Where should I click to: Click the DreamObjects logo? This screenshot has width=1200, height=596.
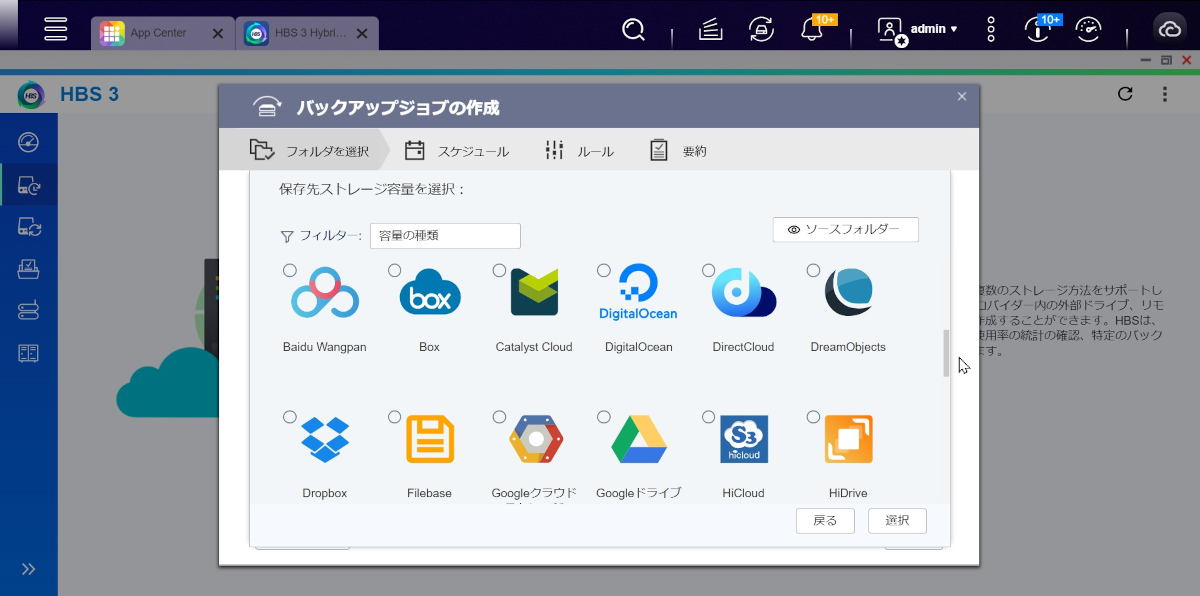(x=849, y=293)
